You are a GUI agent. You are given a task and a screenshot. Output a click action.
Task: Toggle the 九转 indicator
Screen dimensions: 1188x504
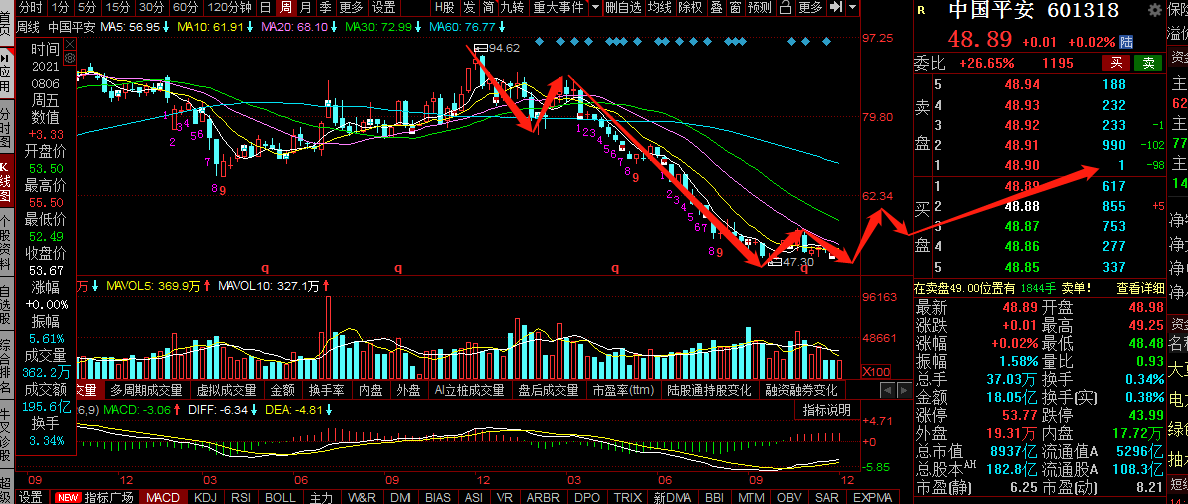tap(511, 7)
